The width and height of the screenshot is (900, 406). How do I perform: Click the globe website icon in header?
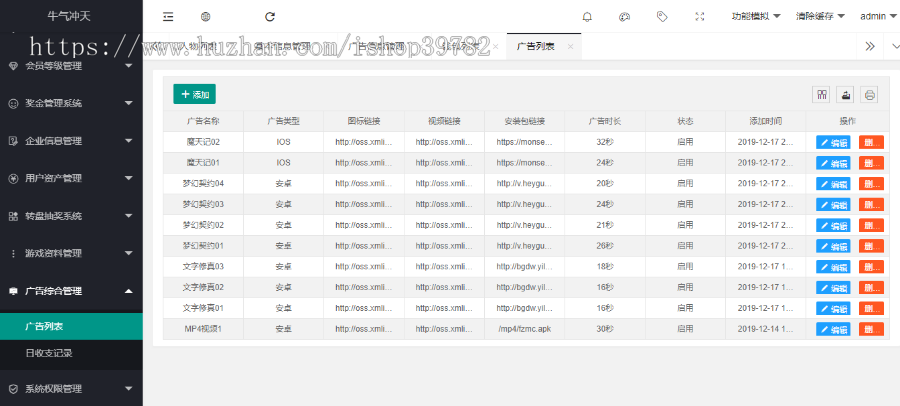point(205,16)
